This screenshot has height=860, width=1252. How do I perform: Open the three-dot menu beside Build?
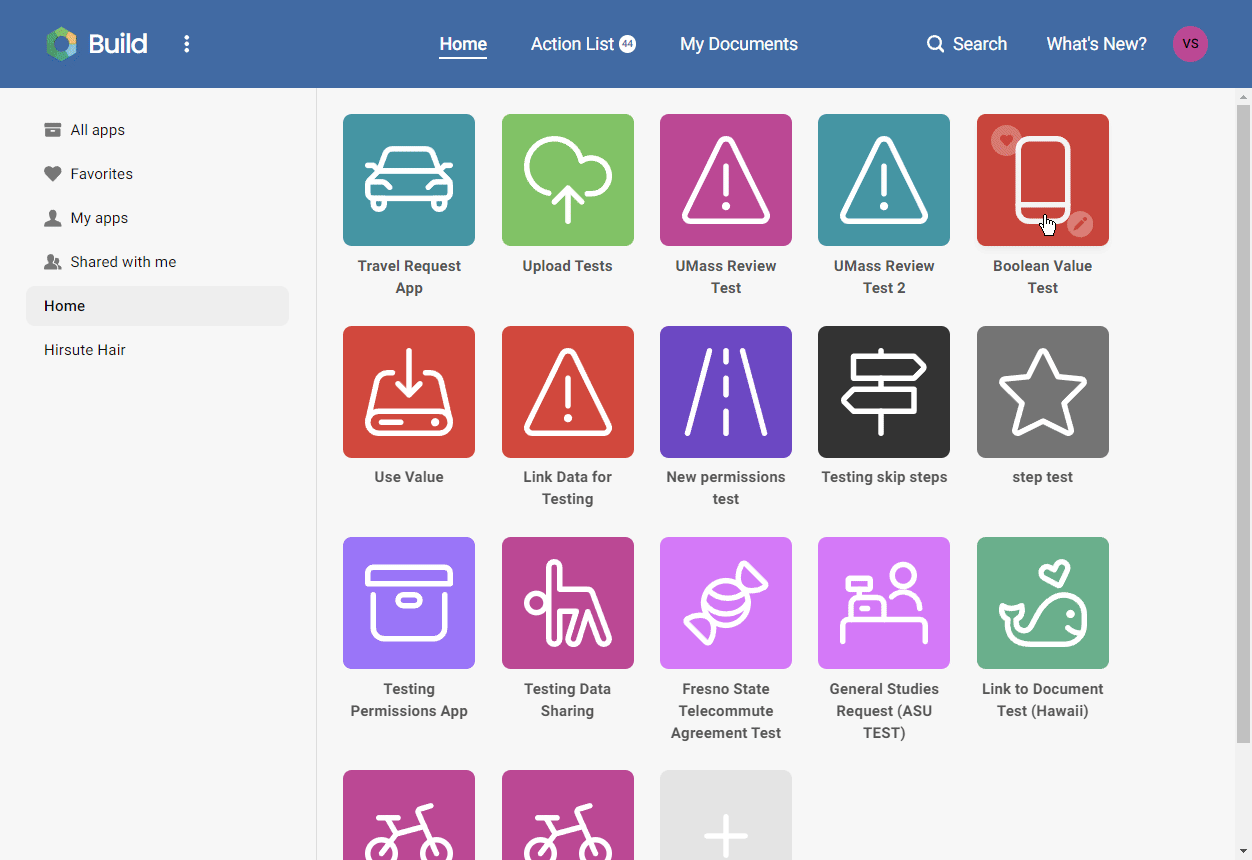(186, 44)
